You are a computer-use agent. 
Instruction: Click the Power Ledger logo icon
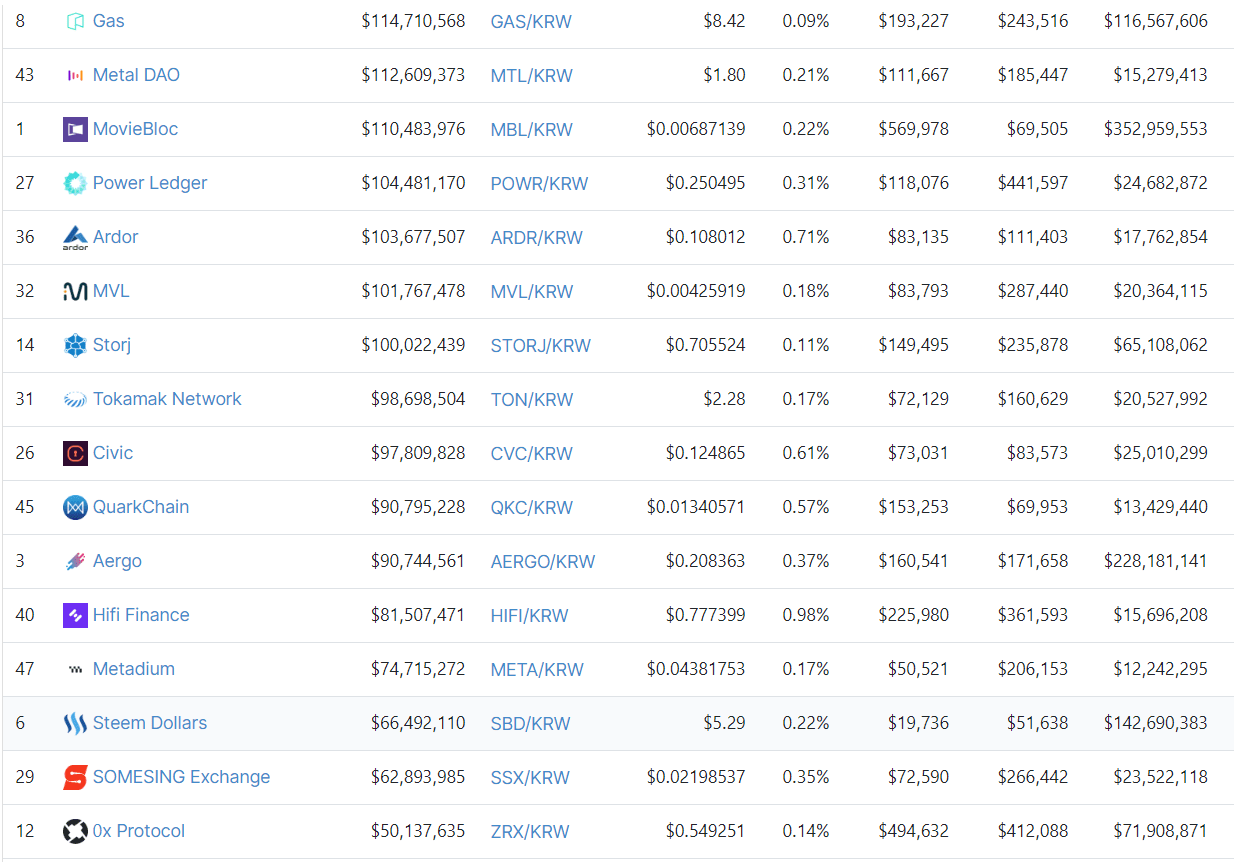(75, 183)
